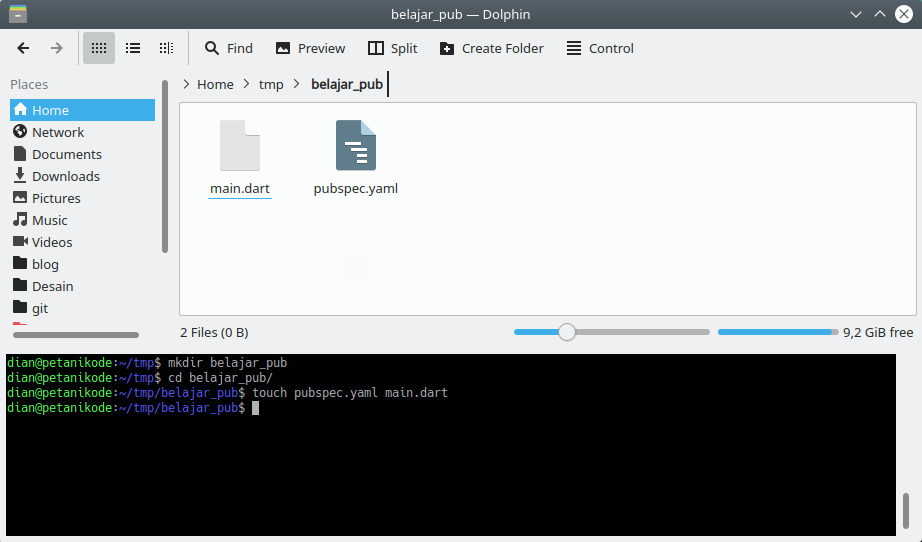Image resolution: width=922 pixels, height=542 pixels.
Task: Open the Control menu
Action: click(x=600, y=48)
